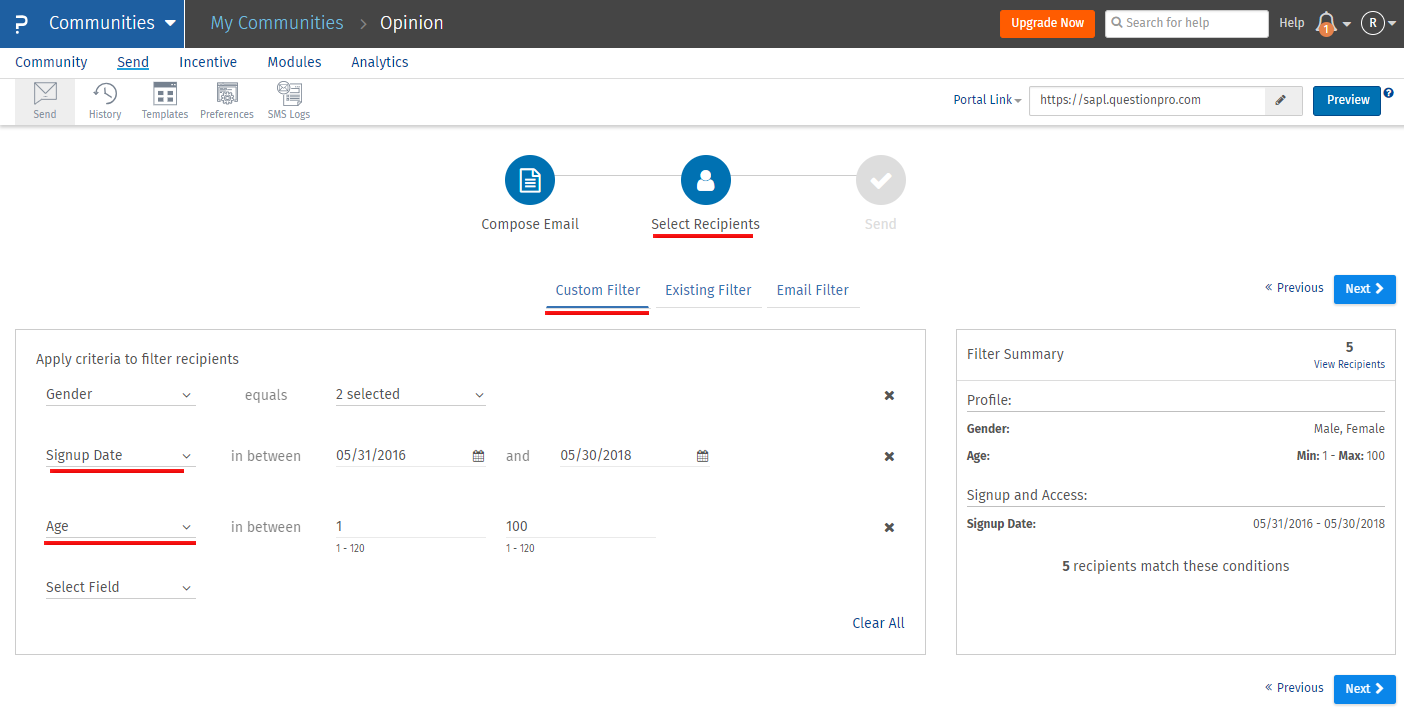Click the pencil icon to edit portal link
Viewport: 1404px width, 726px height.
1283,100
